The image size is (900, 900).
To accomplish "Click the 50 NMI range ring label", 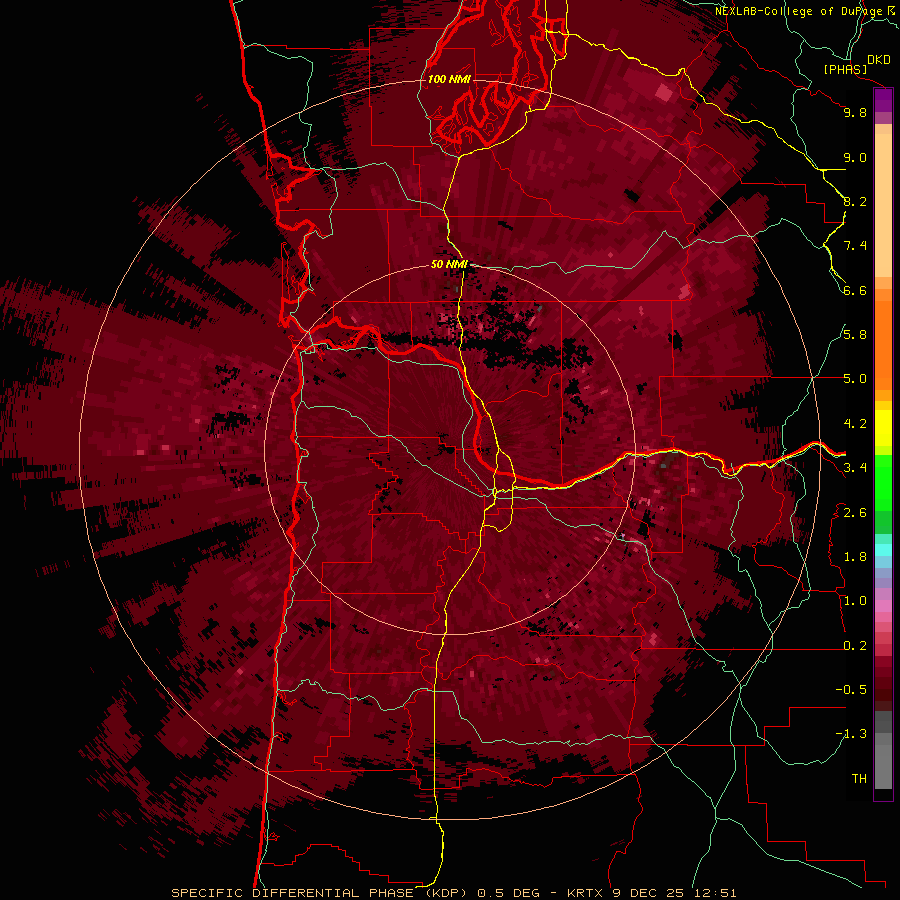I will pyautogui.click(x=449, y=265).
